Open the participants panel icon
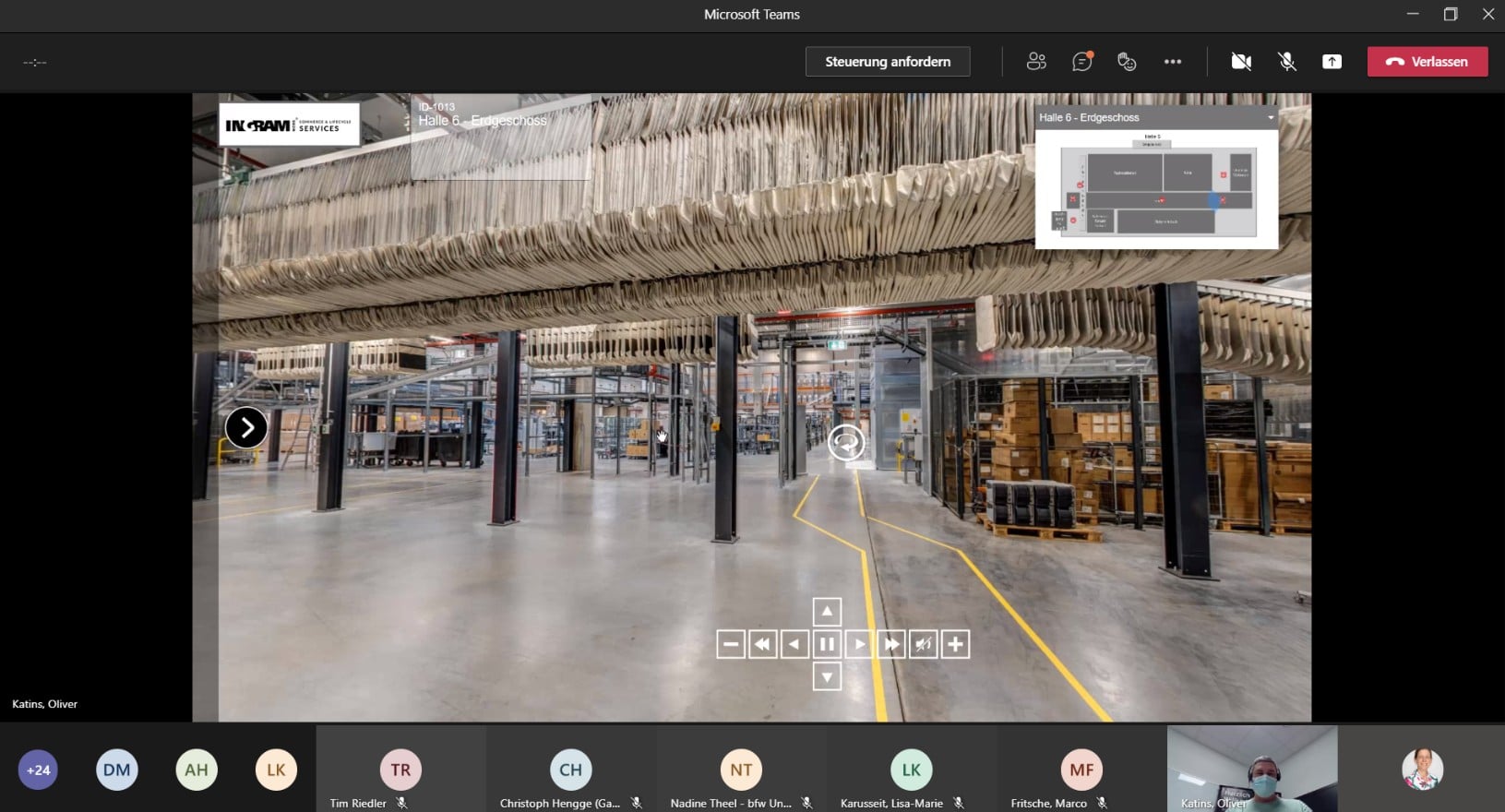The width and height of the screenshot is (1505, 812). tap(1036, 62)
